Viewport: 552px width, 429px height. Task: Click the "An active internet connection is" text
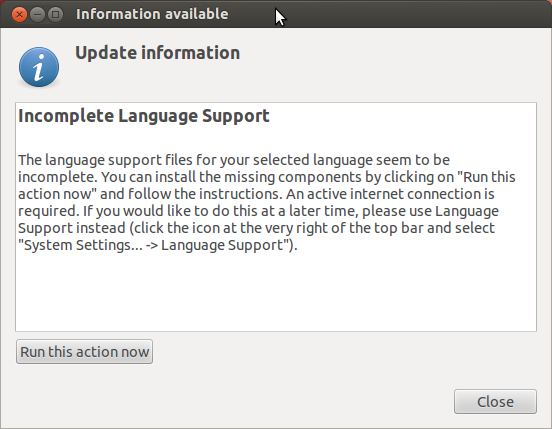point(390,194)
